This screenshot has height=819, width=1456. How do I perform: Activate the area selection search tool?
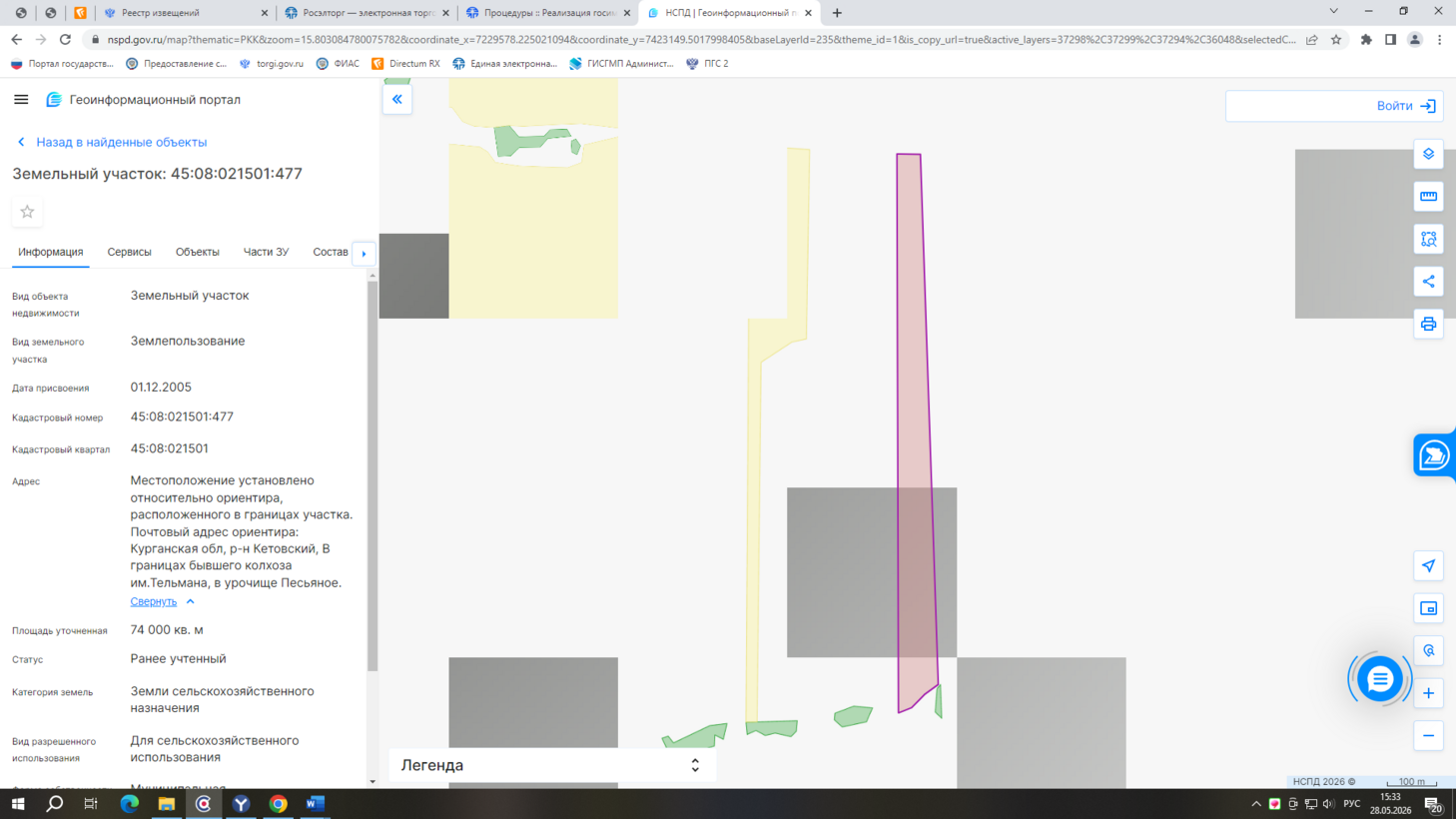(x=1428, y=239)
